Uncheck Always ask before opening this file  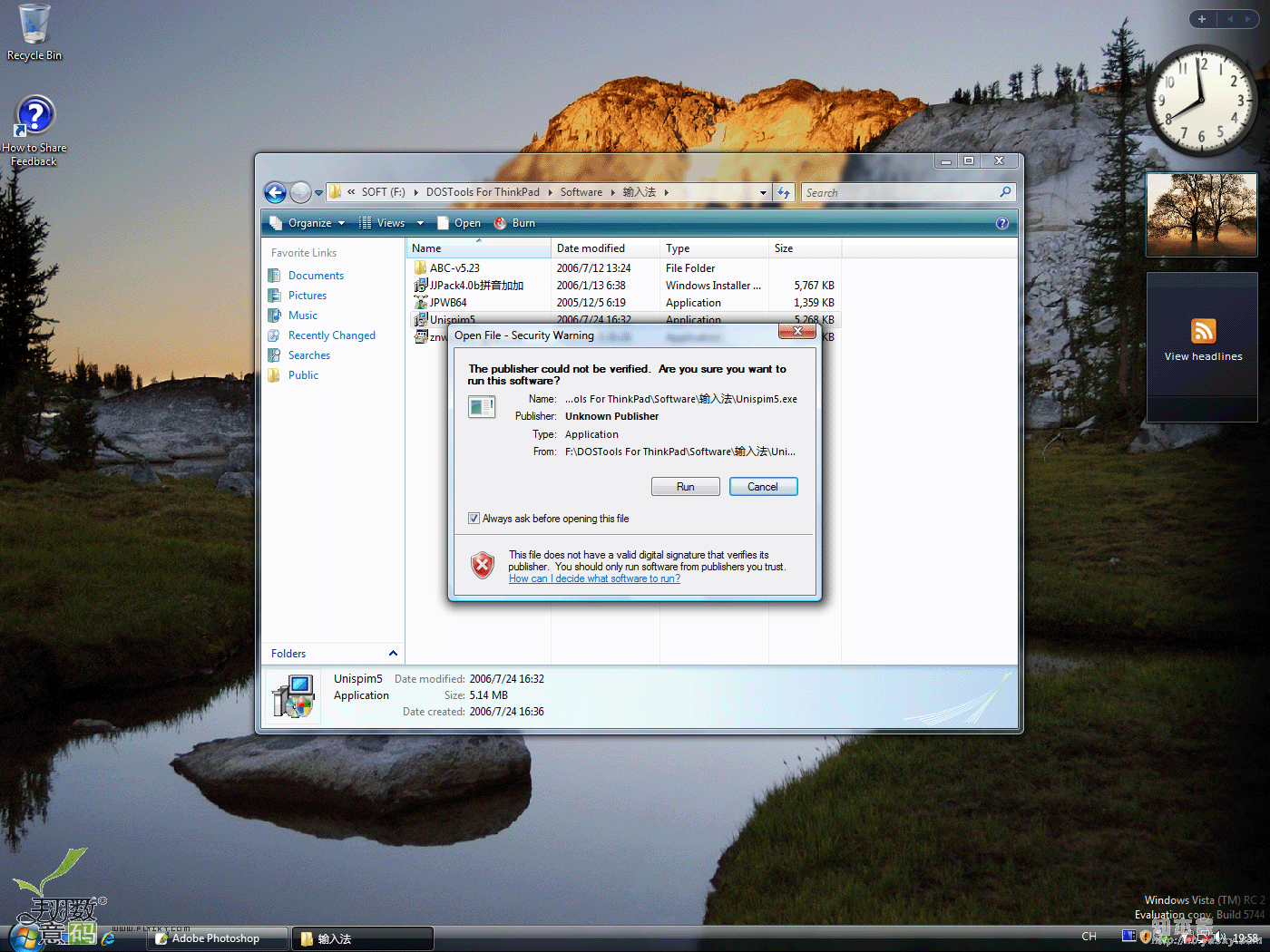(474, 519)
